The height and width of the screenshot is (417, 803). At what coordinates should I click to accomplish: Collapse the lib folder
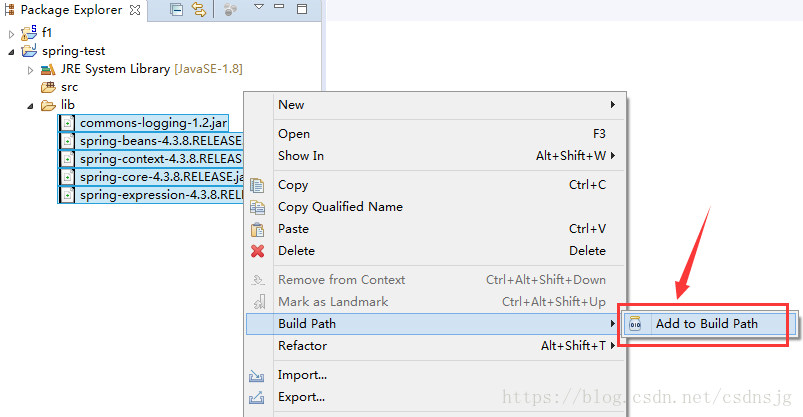pos(30,106)
